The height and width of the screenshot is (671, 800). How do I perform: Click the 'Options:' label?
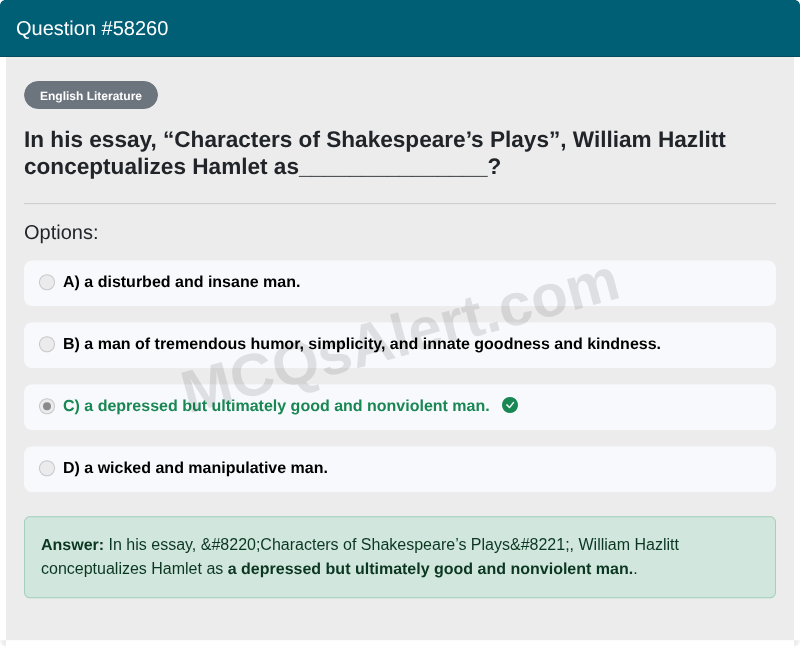pos(61,233)
